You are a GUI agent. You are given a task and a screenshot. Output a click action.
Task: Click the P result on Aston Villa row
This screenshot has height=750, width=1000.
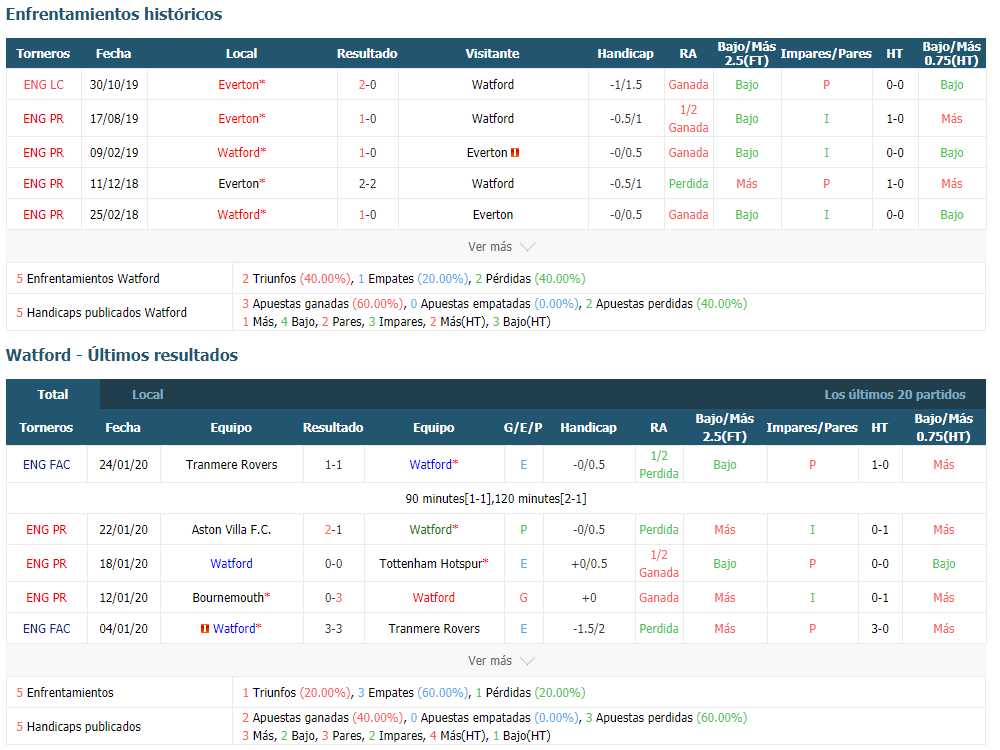point(524,530)
